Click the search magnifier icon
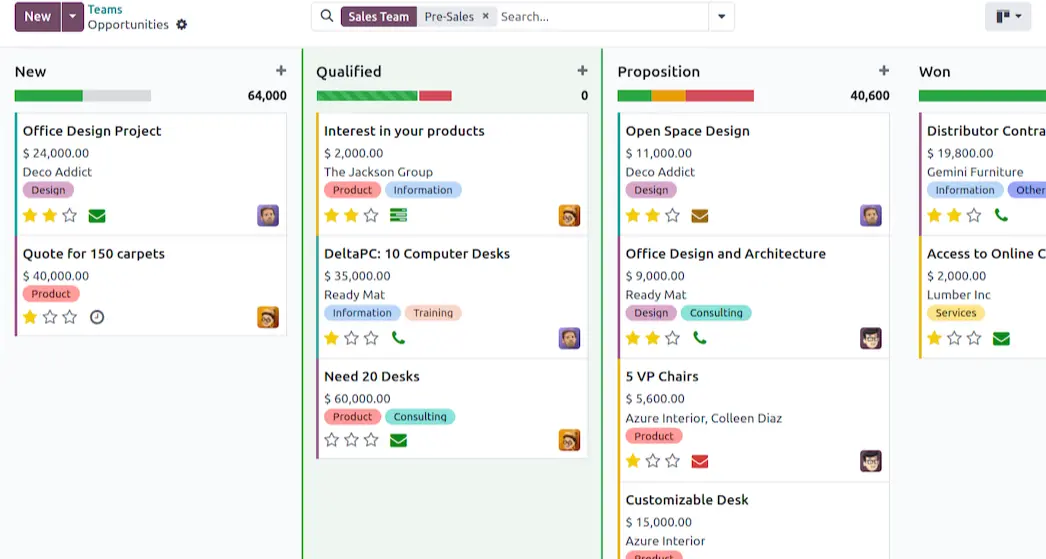Viewport: 1046px width, 559px height. 327,16
